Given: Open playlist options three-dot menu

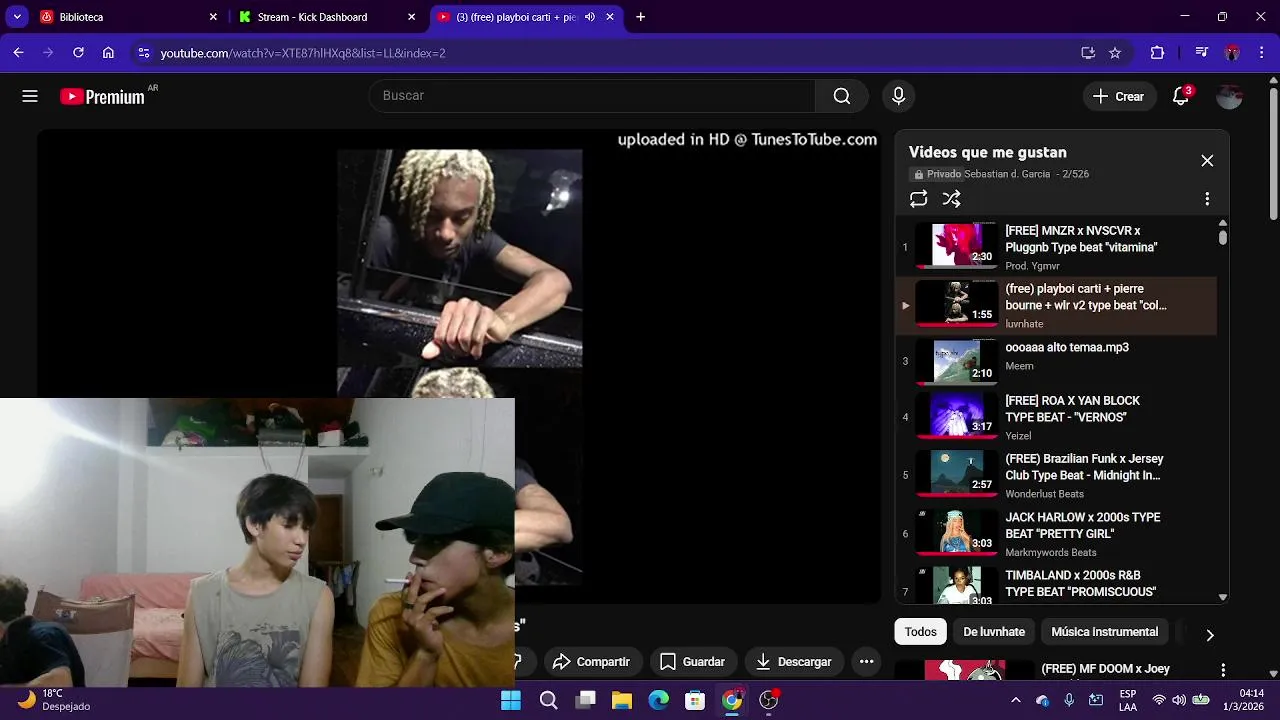Looking at the screenshot, I should pyautogui.click(x=1207, y=199).
